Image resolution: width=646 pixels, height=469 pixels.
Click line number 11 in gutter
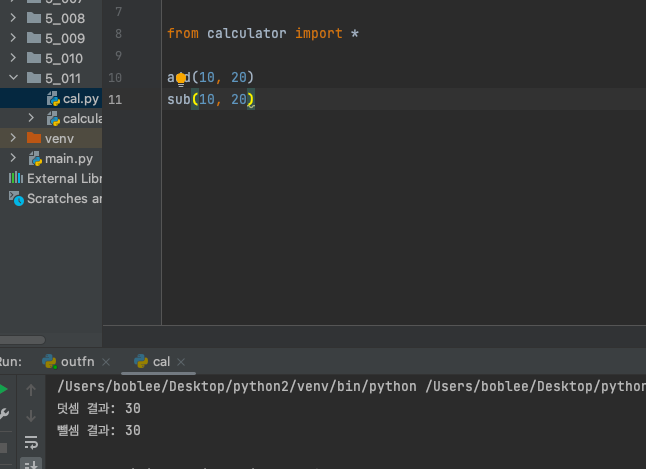[115, 99]
